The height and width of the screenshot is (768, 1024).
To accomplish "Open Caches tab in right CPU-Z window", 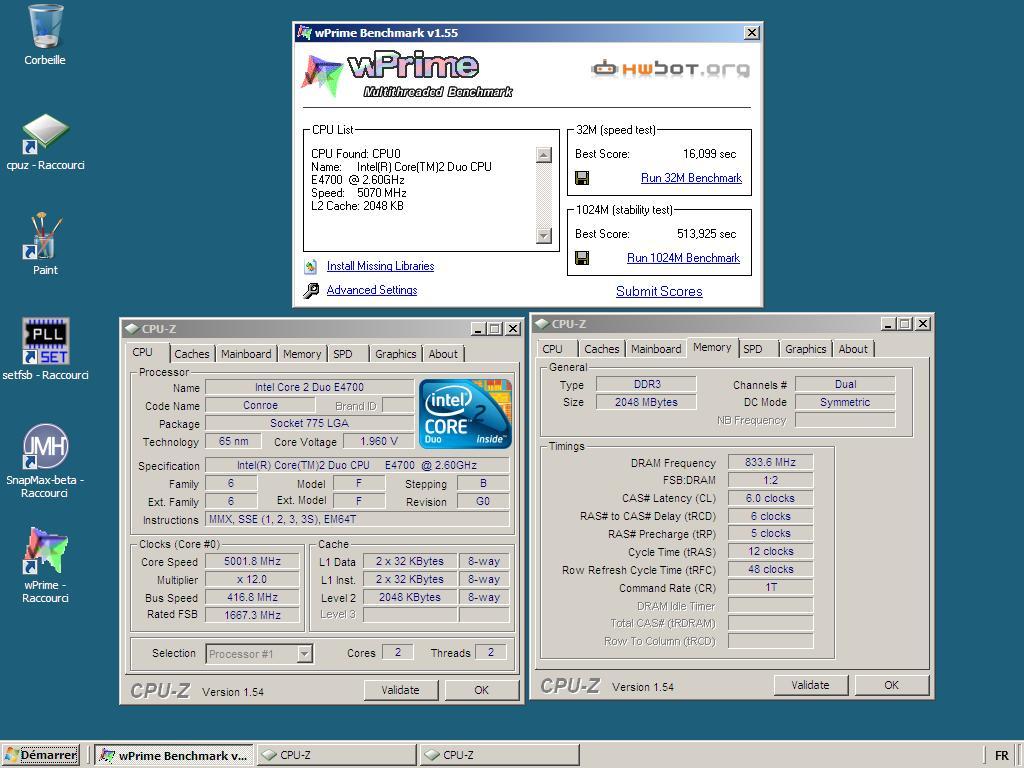I will [x=601, y=349].
